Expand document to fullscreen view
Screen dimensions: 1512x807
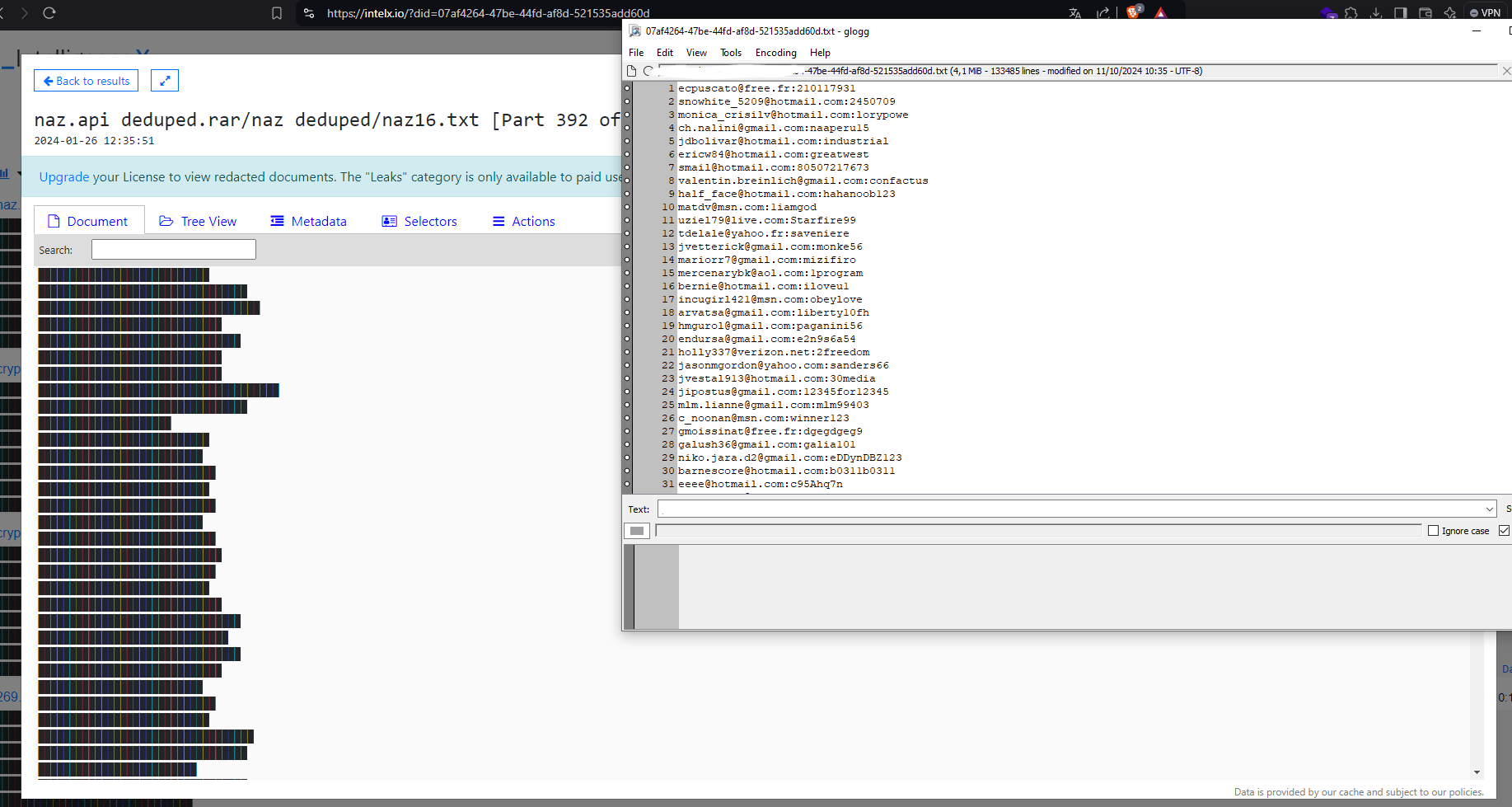click(165, 81)
